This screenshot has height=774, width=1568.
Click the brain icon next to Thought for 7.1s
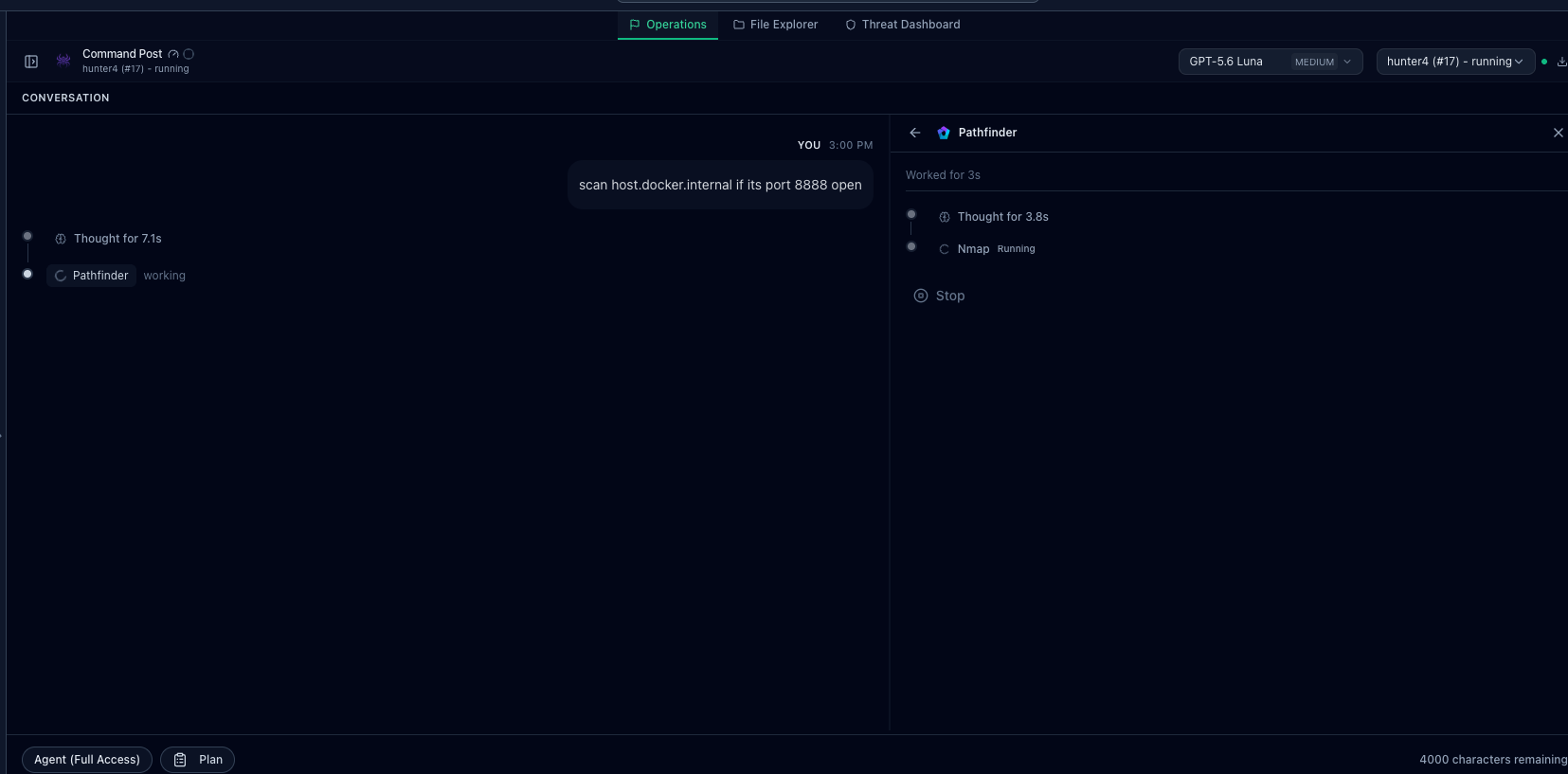pos(61,239)
